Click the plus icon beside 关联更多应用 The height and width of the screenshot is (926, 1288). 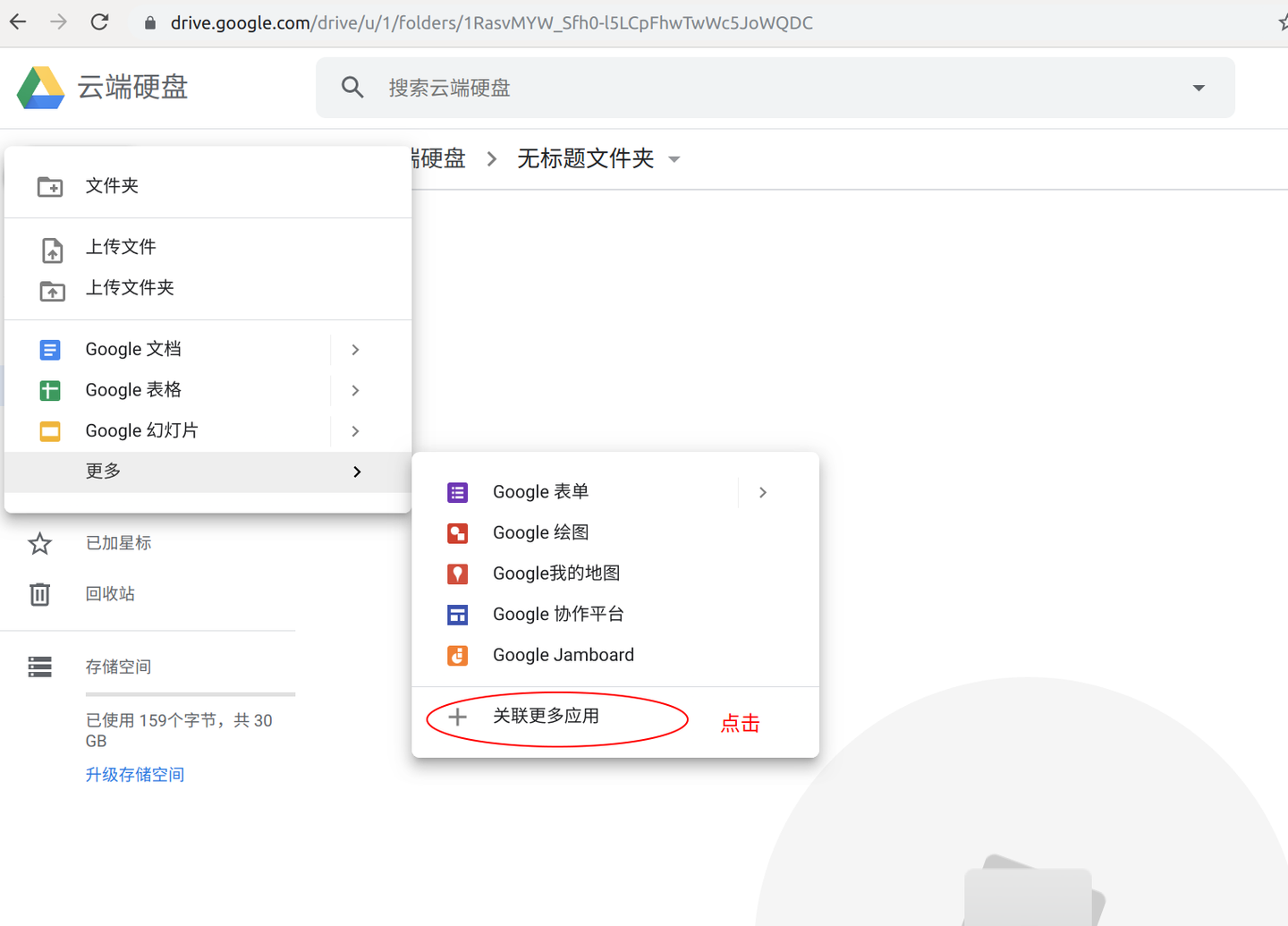click(457, 717)
